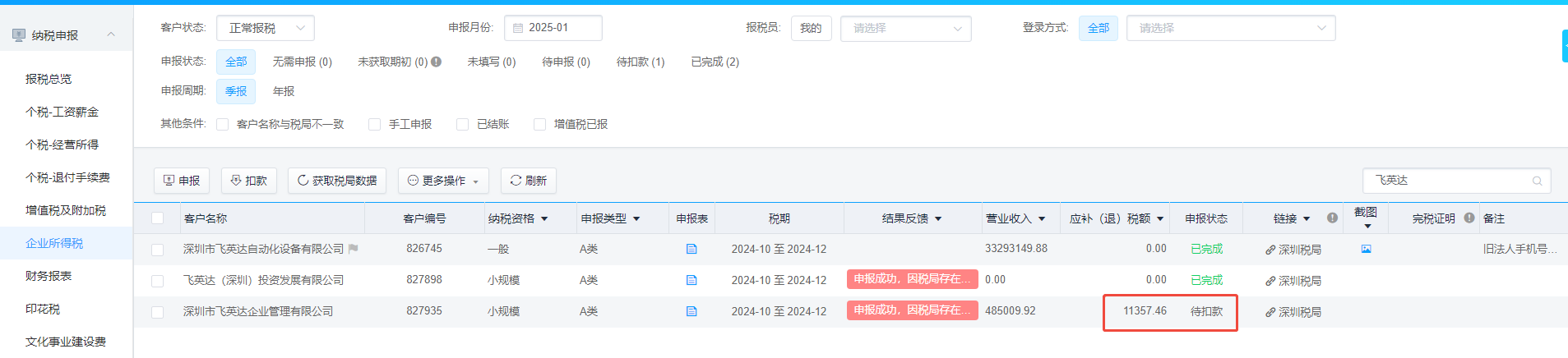1568x358 pixels.
Task: Open 报税员 请选择 dropdown
Action: [x=906, y=29]
